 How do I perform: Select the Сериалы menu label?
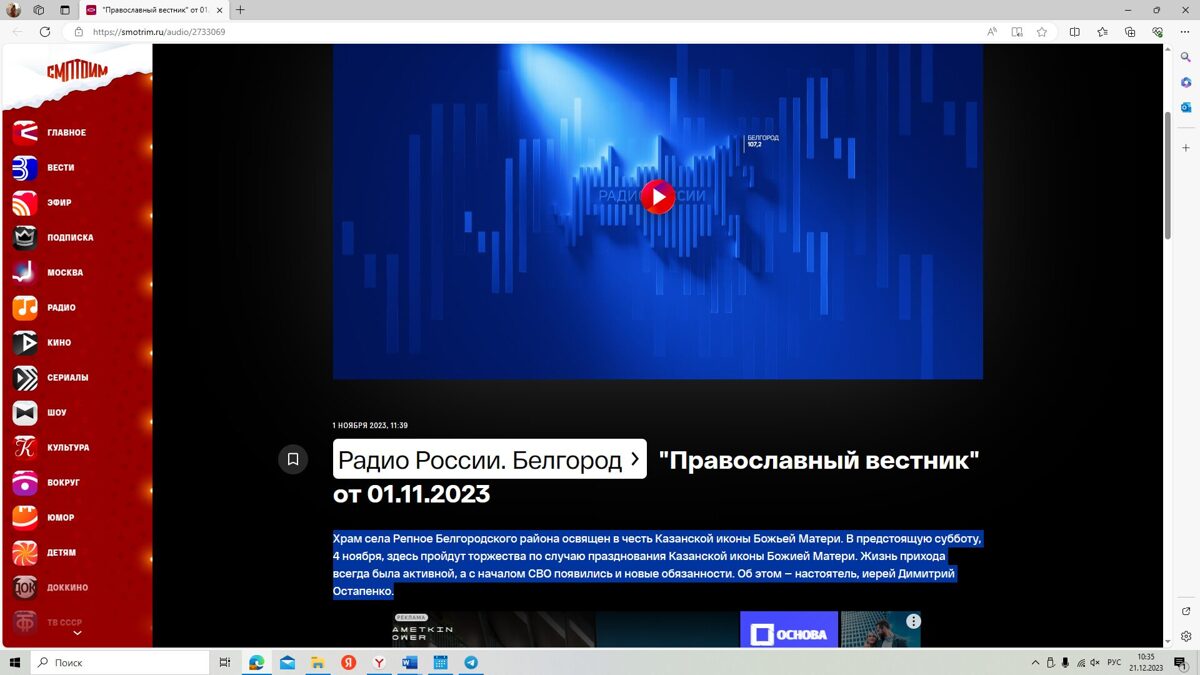coord(68,378)
